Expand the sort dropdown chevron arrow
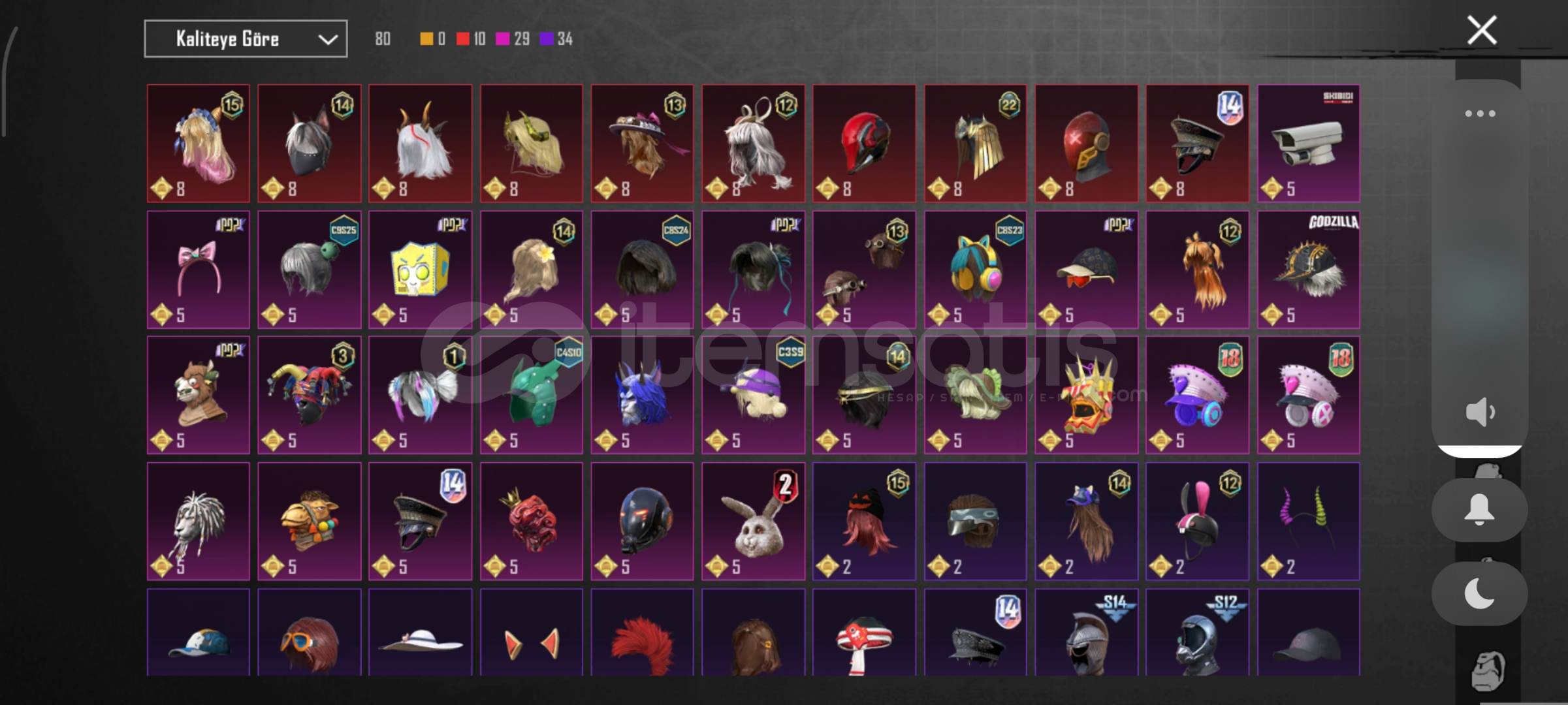1568x705 pixels. (327, 39)
